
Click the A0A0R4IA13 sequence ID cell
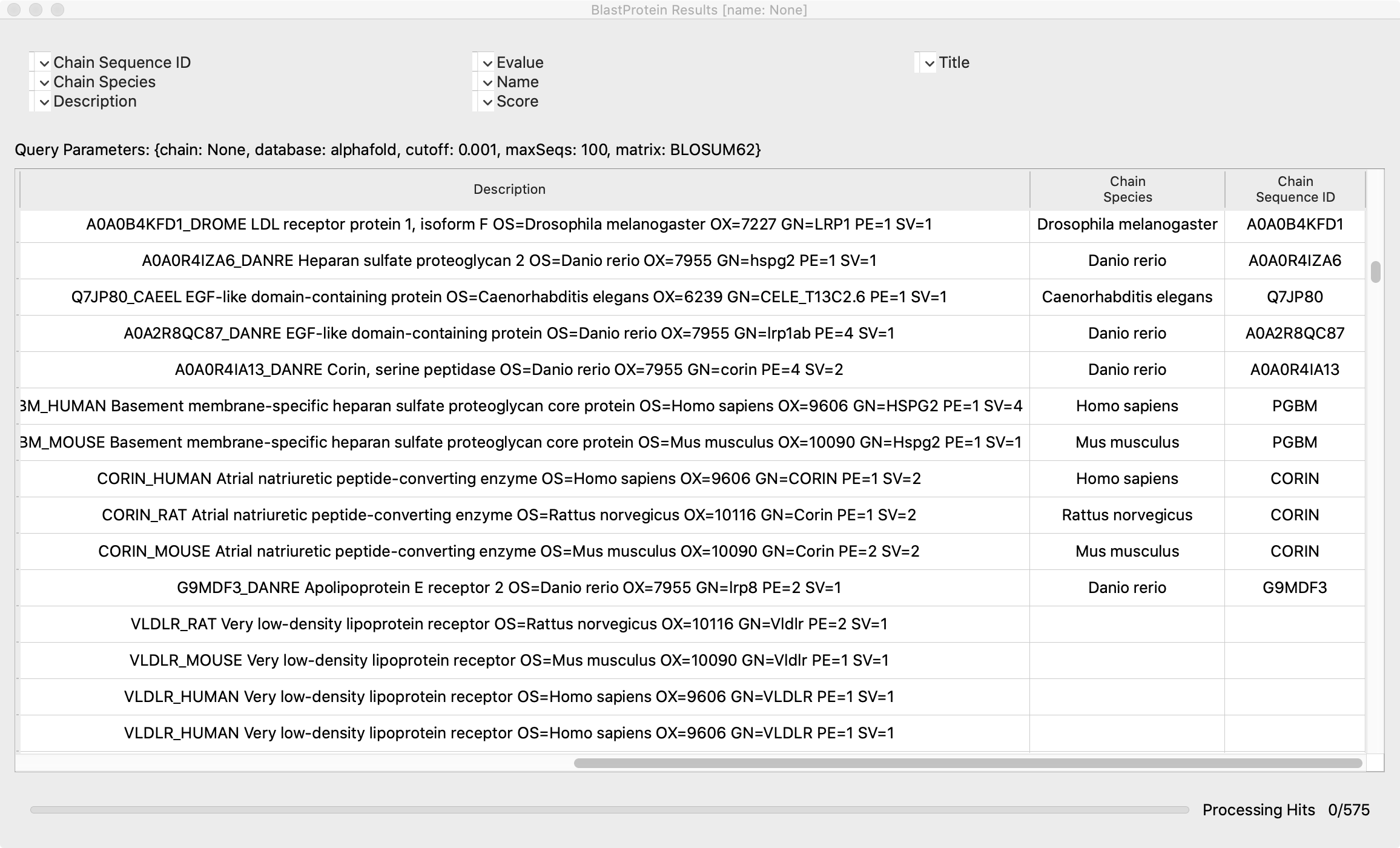point(1295,370)
